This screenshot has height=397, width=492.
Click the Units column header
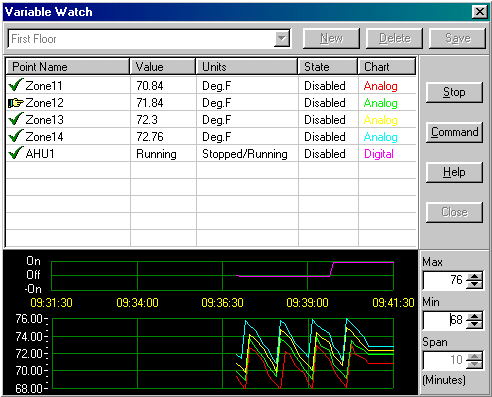pos(247,67)
